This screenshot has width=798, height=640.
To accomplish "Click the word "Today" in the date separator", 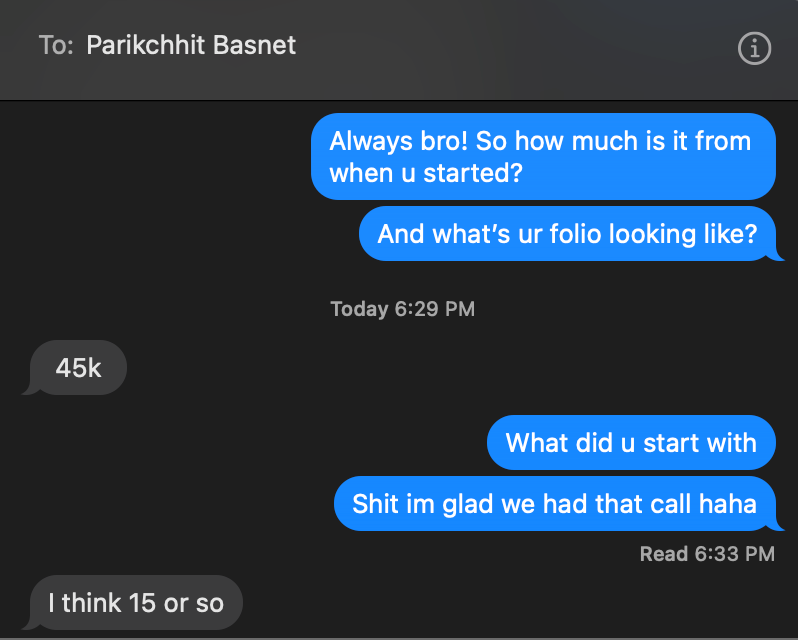I will 359,309.
